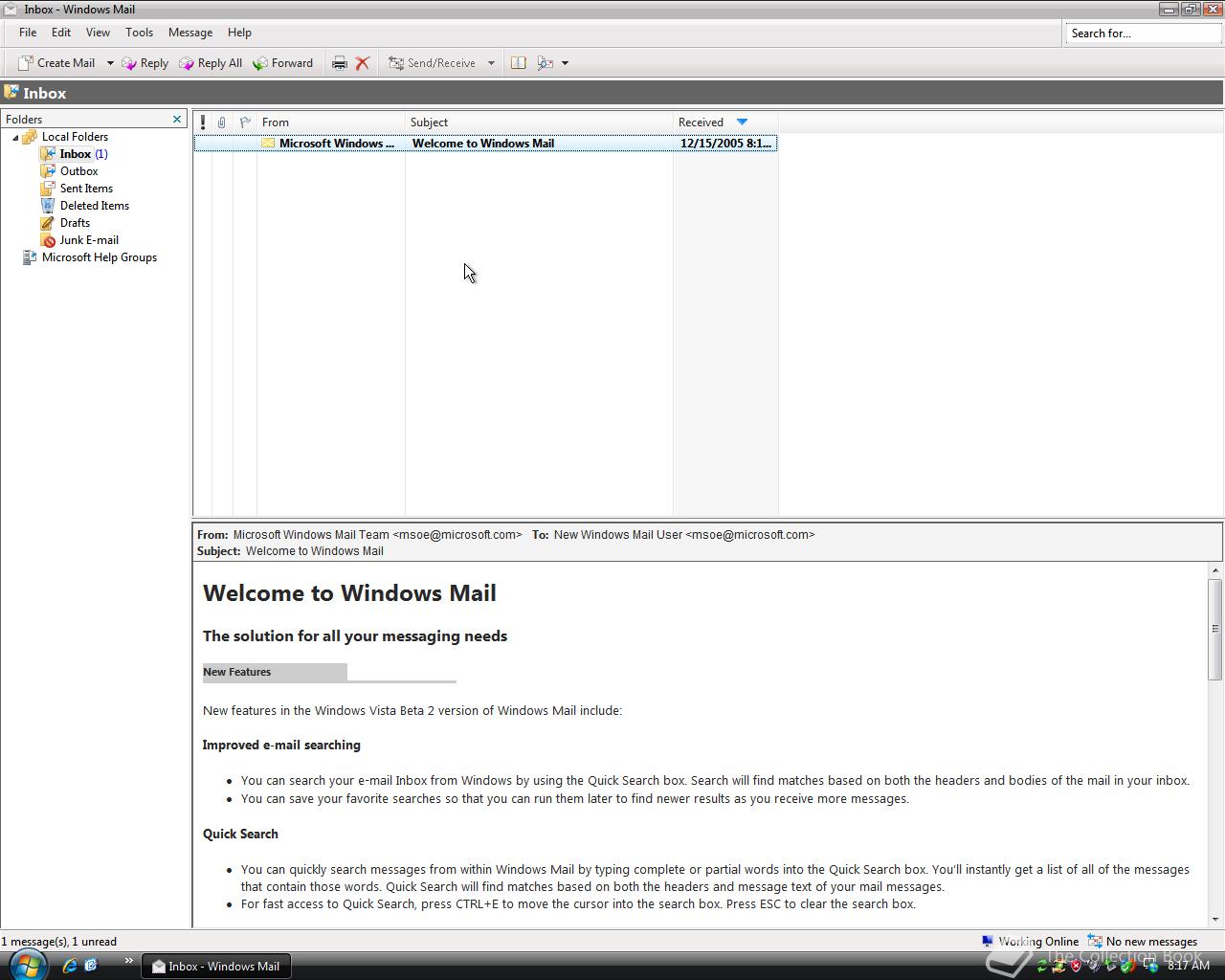This screenshot has height=980, width=1225.
Task: Click into the Search for field
Action: [1143, 33]
